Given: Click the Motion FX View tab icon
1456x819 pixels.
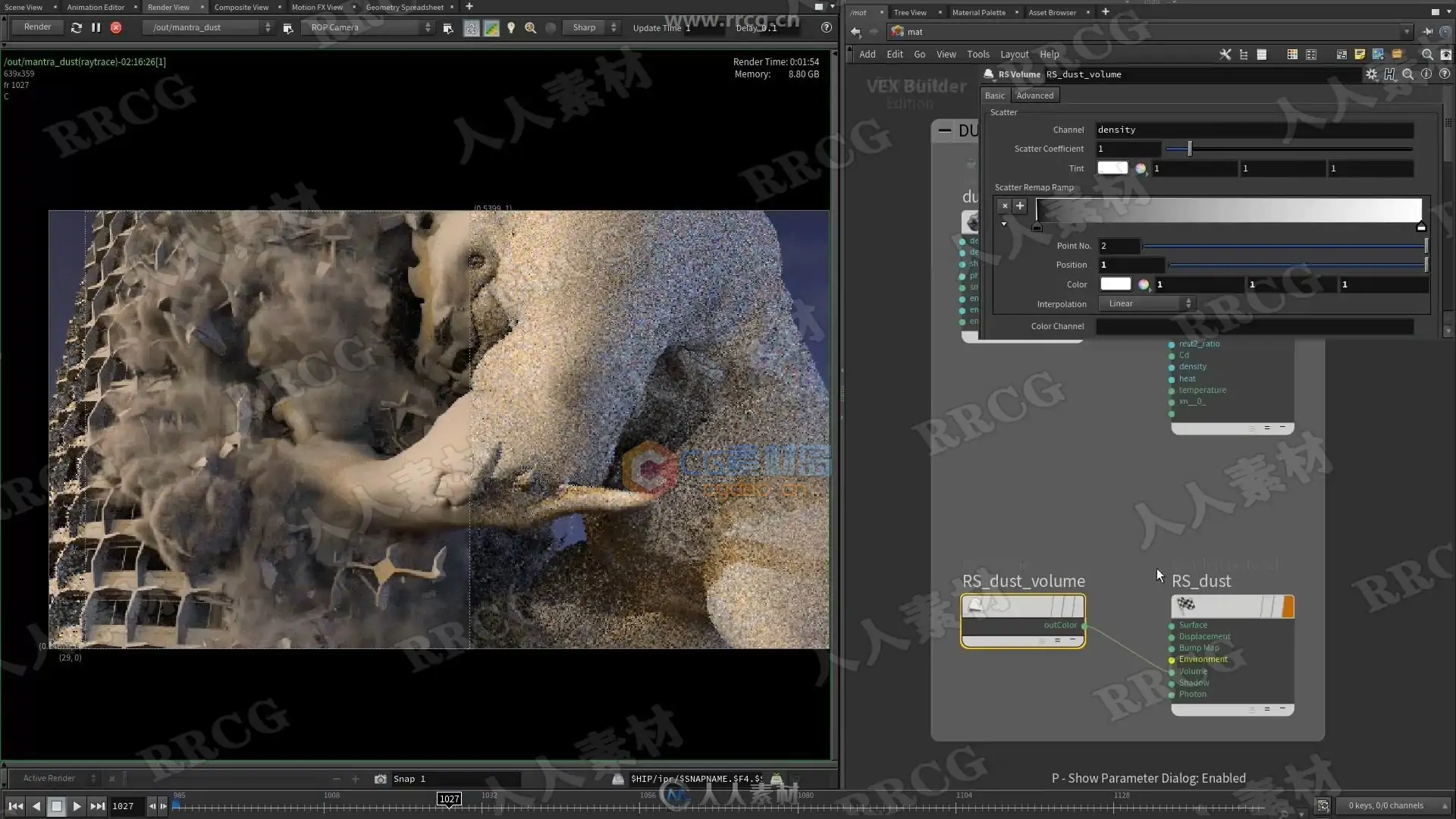Looking at the screenshot, I should 318,7.
